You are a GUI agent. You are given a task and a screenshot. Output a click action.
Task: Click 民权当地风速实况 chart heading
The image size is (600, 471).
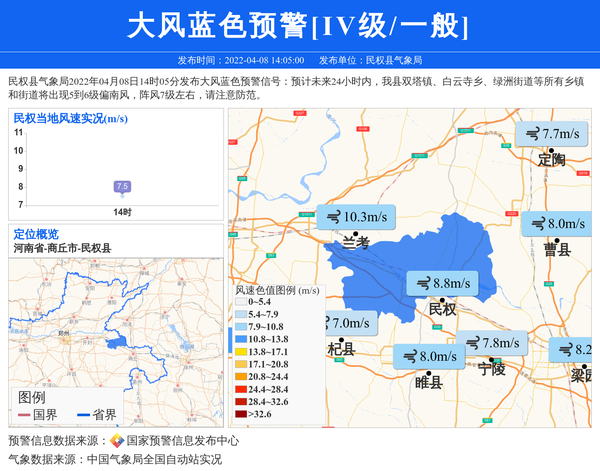[x=71, y=118]
